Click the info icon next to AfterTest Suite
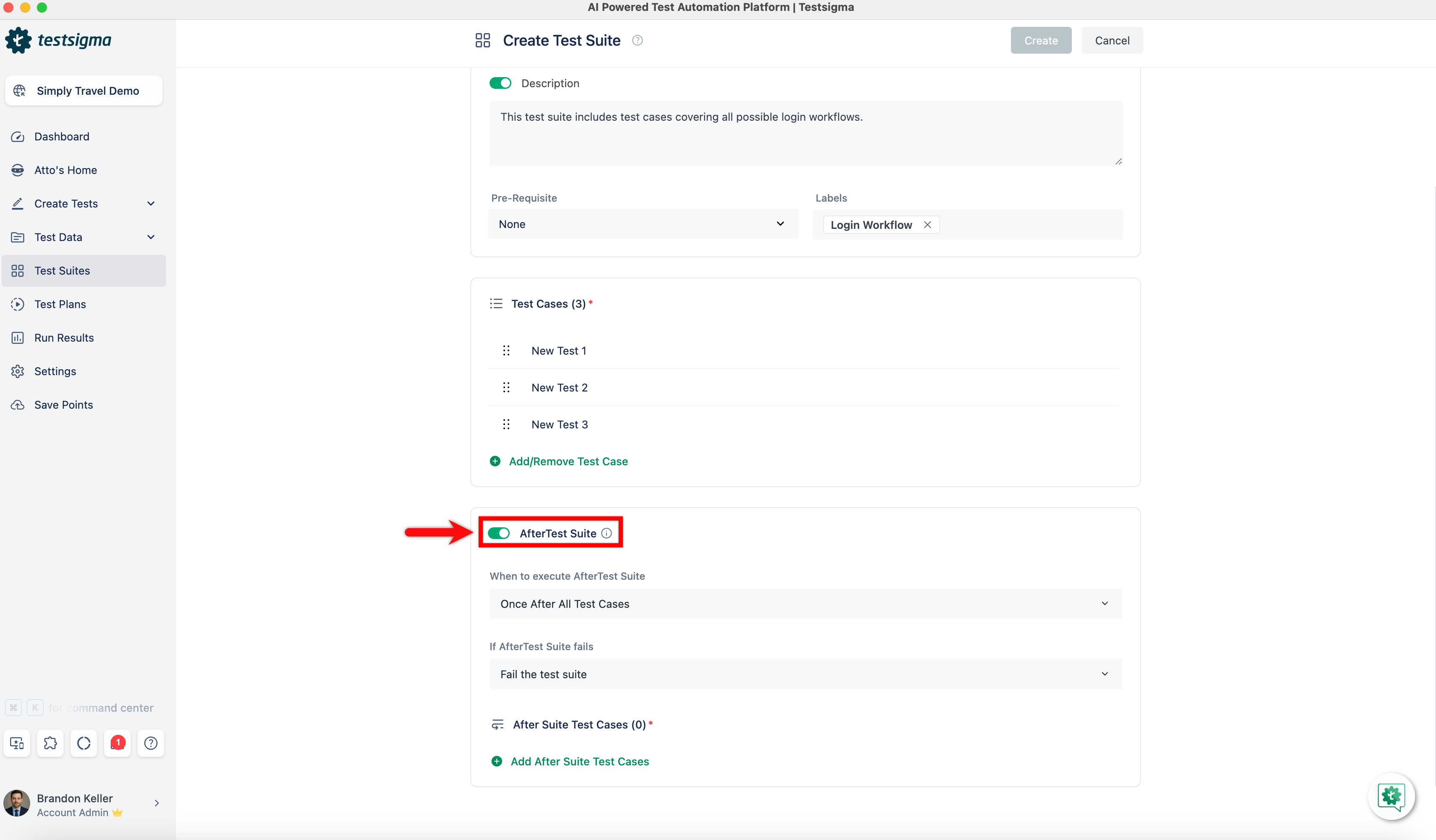This screenshot has width=1436, height=840. coord(607,534)
